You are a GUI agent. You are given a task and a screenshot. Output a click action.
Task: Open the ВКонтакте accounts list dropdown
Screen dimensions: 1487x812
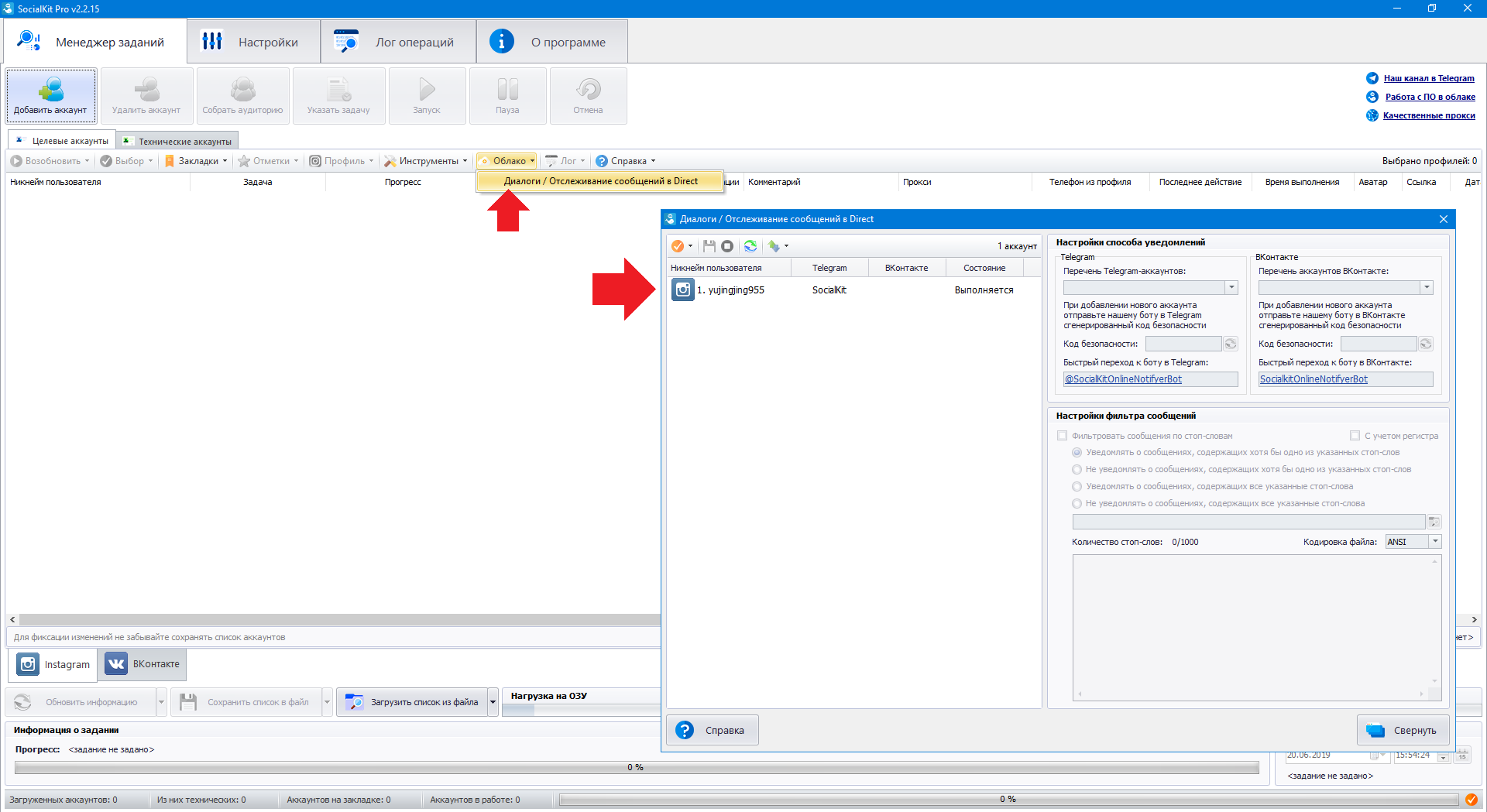[1426, 287]
